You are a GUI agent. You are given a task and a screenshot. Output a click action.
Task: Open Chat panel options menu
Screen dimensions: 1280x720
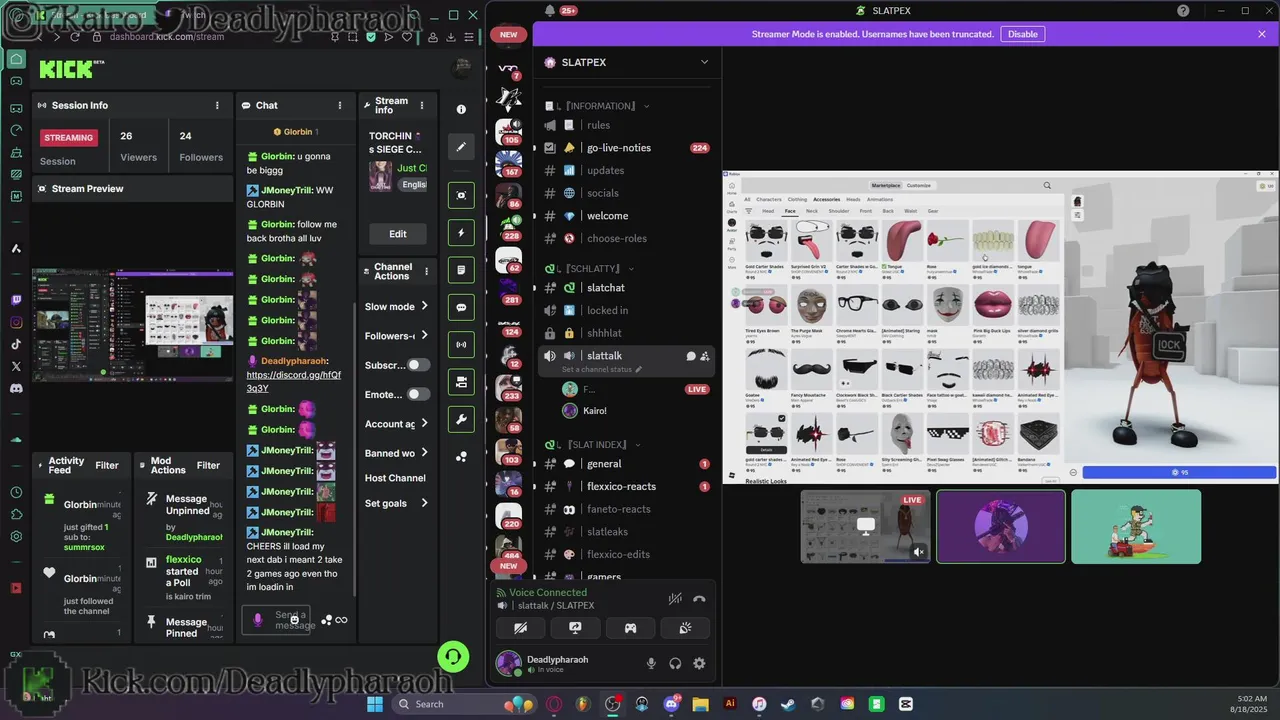click(339, 105)
